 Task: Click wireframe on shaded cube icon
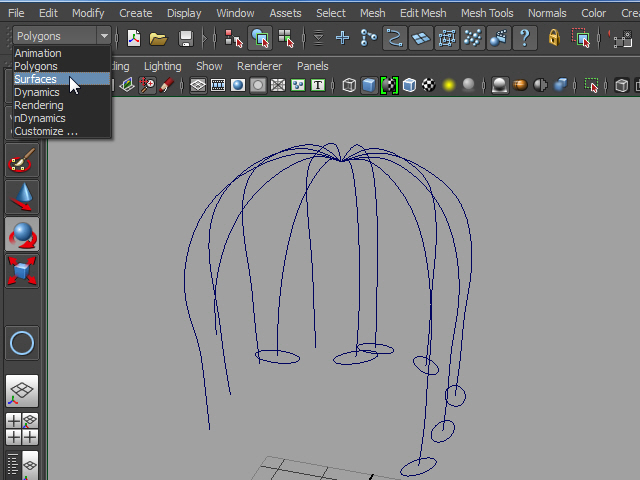409,85
